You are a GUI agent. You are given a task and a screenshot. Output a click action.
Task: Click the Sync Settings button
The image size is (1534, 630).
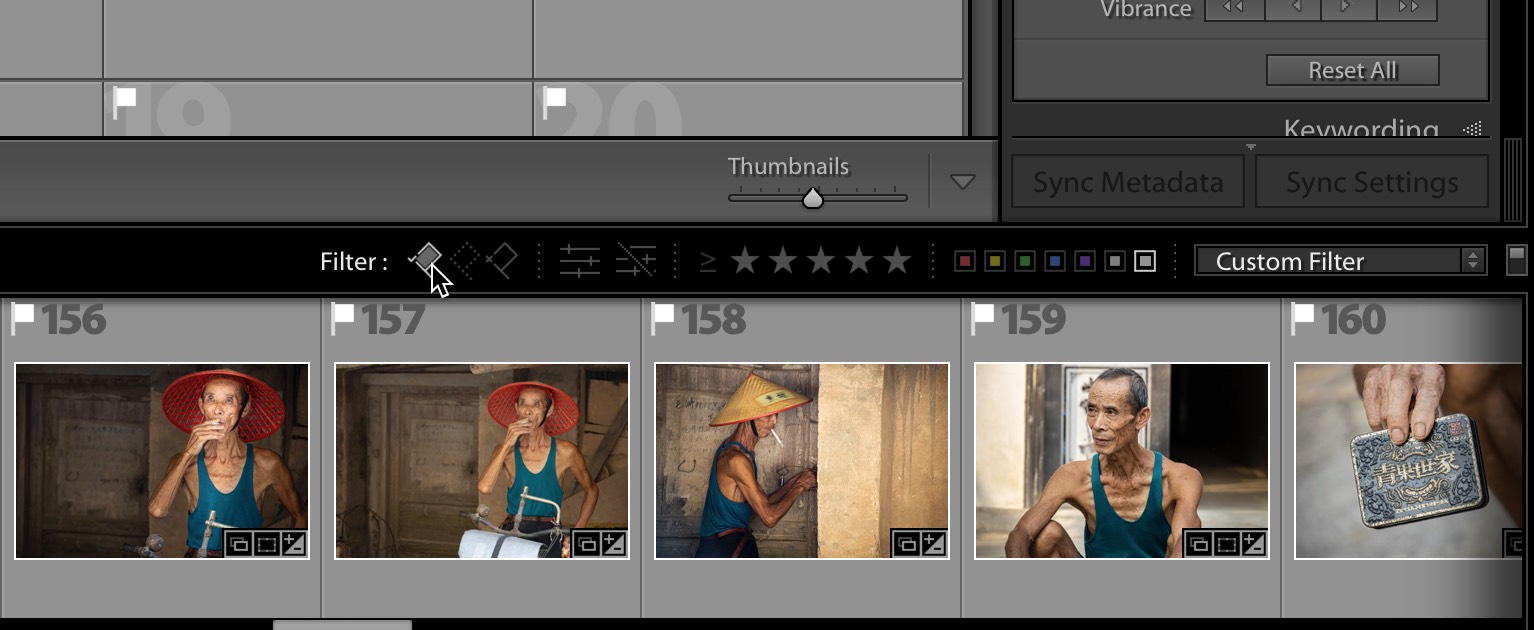(1371, 181)
